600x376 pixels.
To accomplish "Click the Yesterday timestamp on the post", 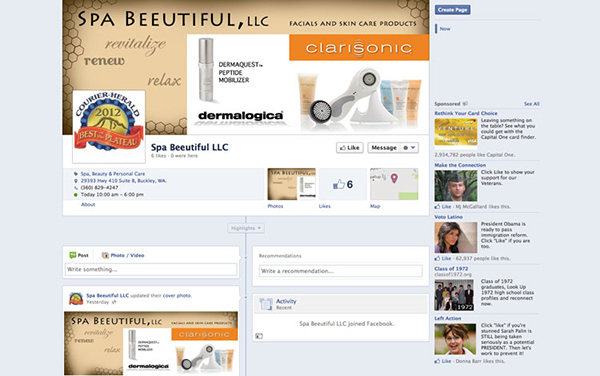I will click(x=98, y=302).
